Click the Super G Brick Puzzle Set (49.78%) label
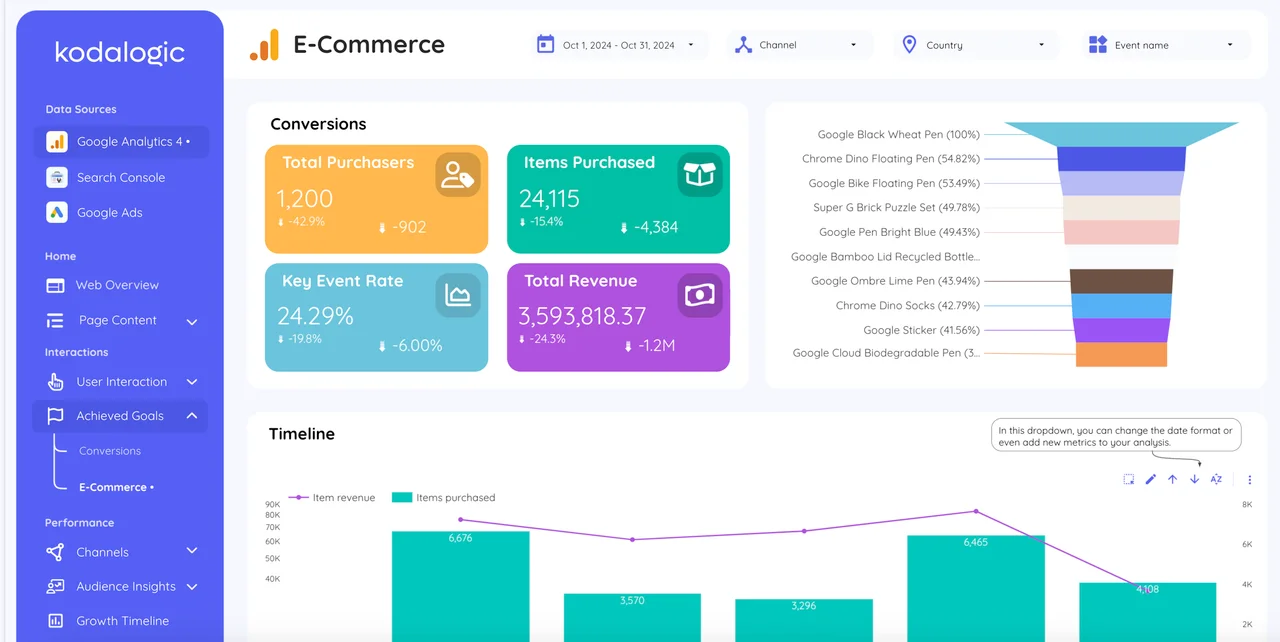 click(x=896, y=208)
